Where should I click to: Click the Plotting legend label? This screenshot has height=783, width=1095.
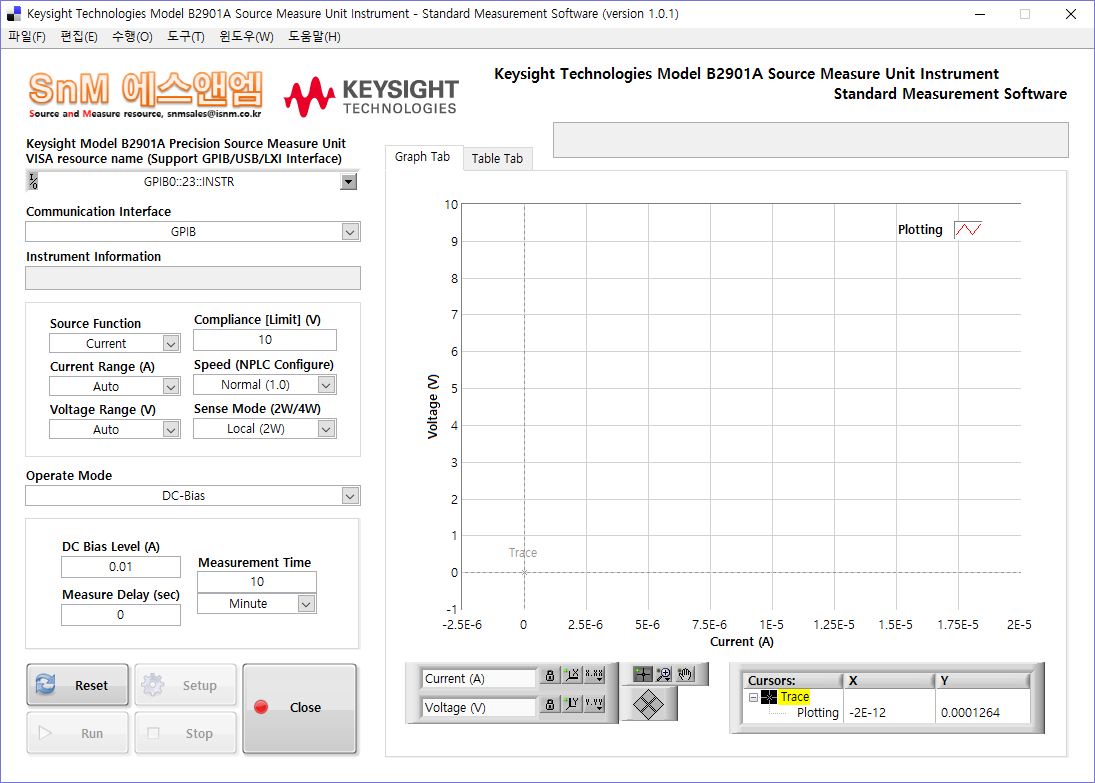click(920, 230)
